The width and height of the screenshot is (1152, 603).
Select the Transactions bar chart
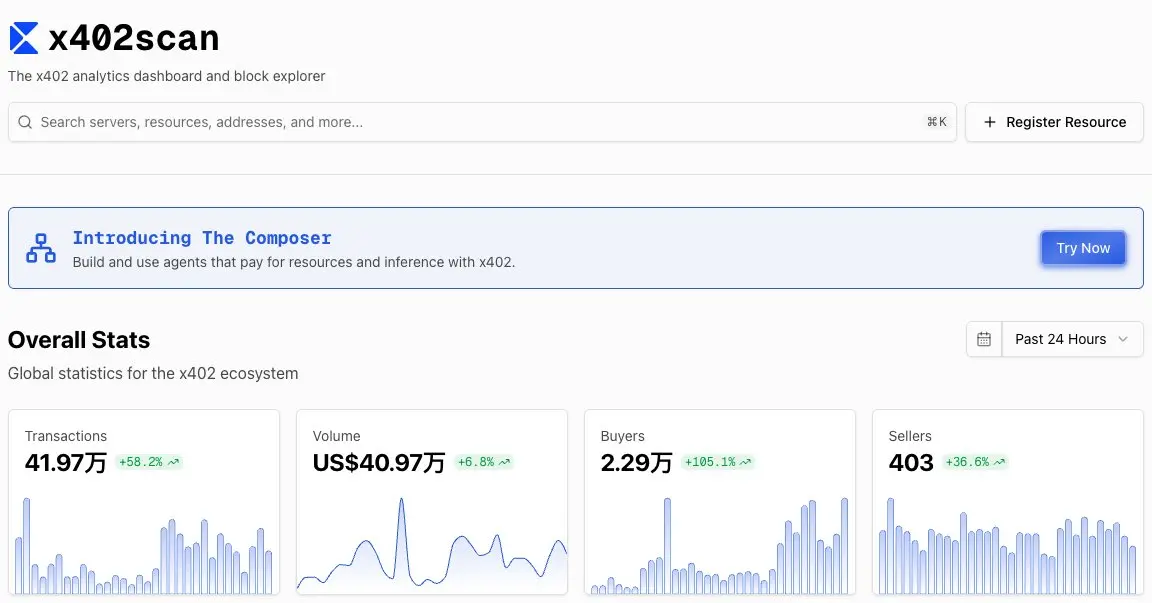tap(143, 545)
